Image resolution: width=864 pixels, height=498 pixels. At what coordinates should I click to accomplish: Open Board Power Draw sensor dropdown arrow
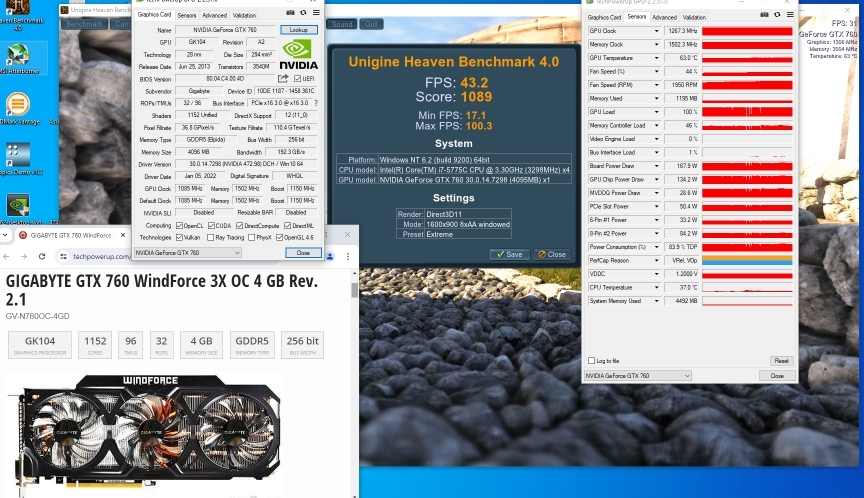tap(656, 166)
